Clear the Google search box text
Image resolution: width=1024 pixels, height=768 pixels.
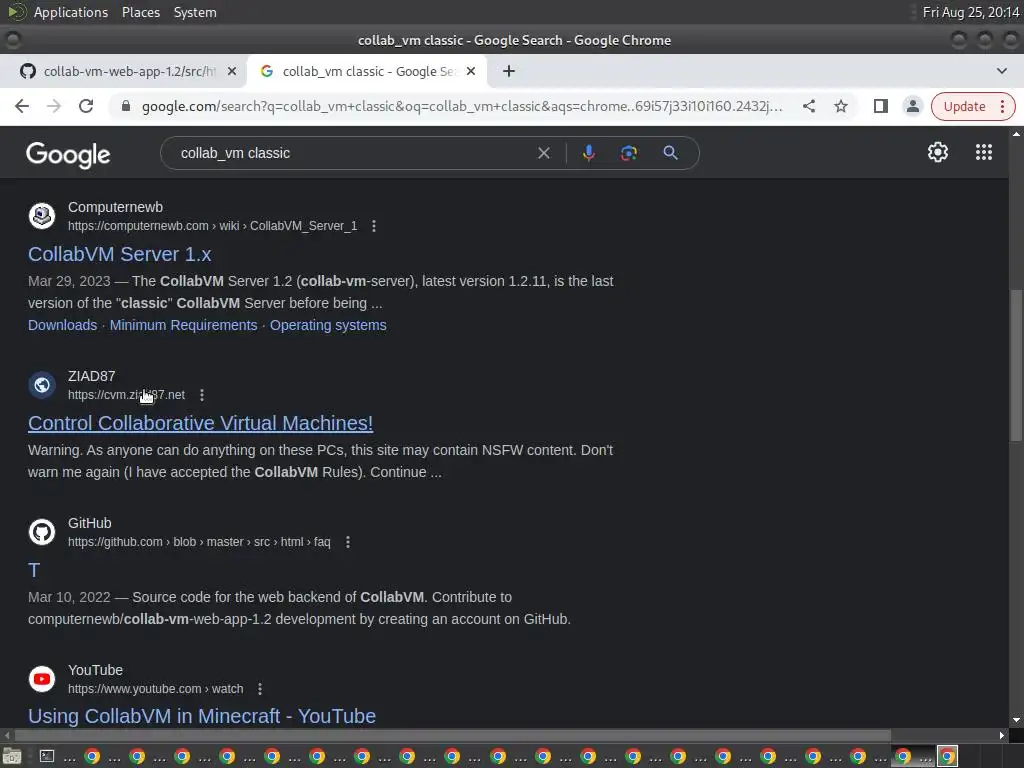[x=543, y=153]
